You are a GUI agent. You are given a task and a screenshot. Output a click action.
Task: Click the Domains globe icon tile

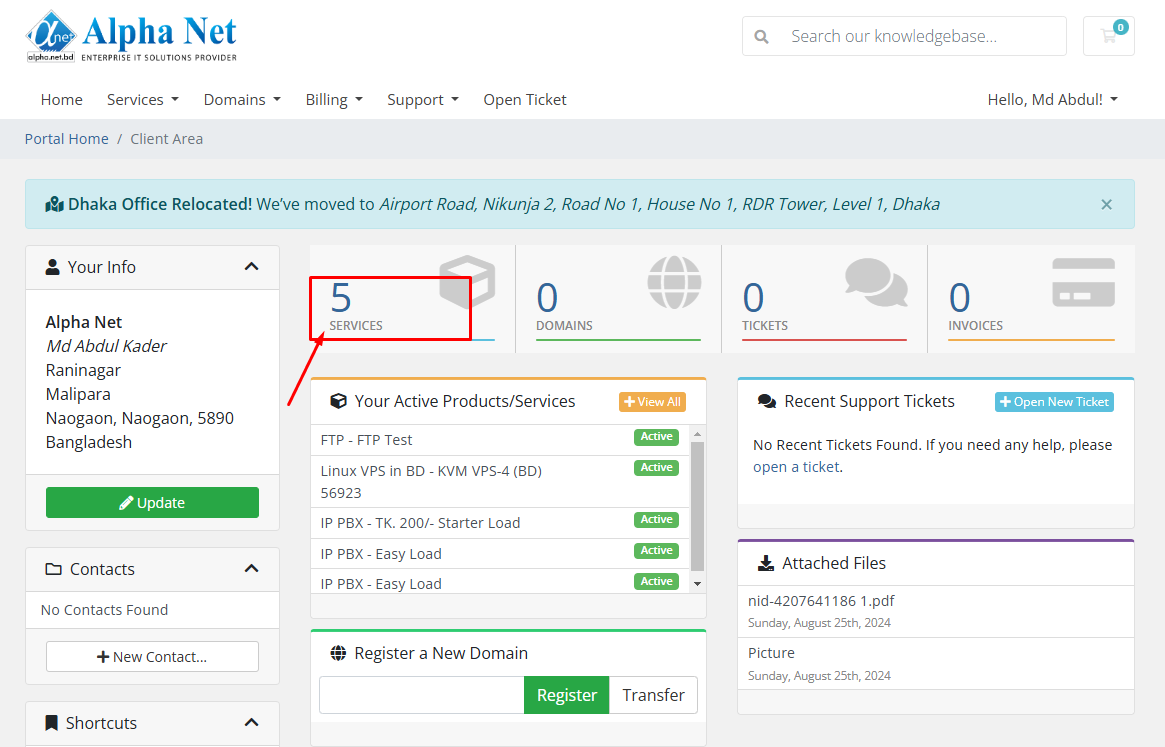[618, 299]
